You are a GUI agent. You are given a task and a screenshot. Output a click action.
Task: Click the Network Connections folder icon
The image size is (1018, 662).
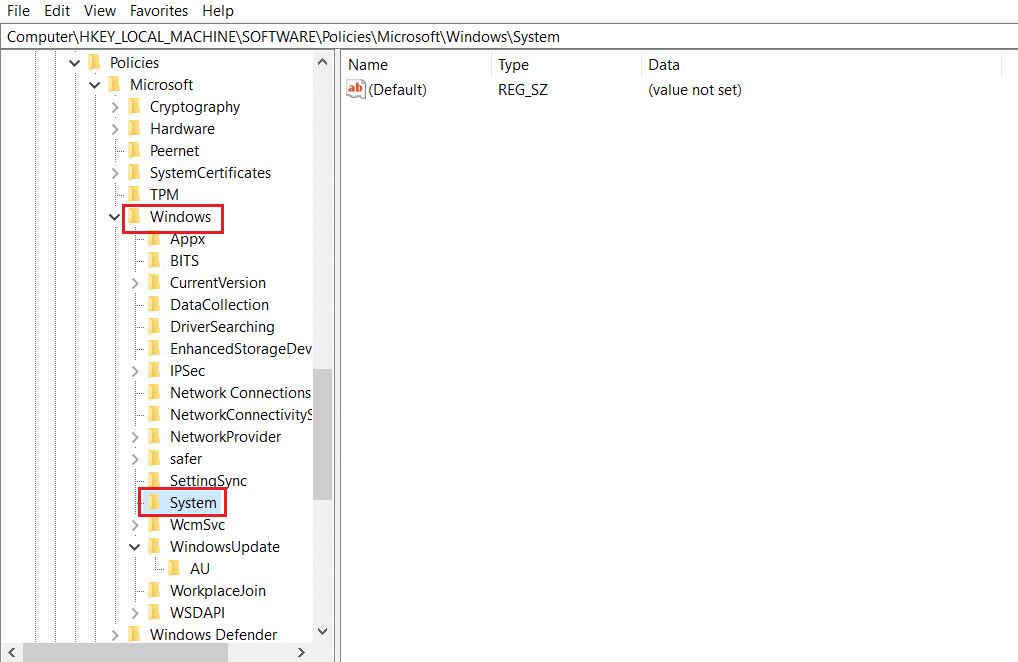[x=155, y=393]
